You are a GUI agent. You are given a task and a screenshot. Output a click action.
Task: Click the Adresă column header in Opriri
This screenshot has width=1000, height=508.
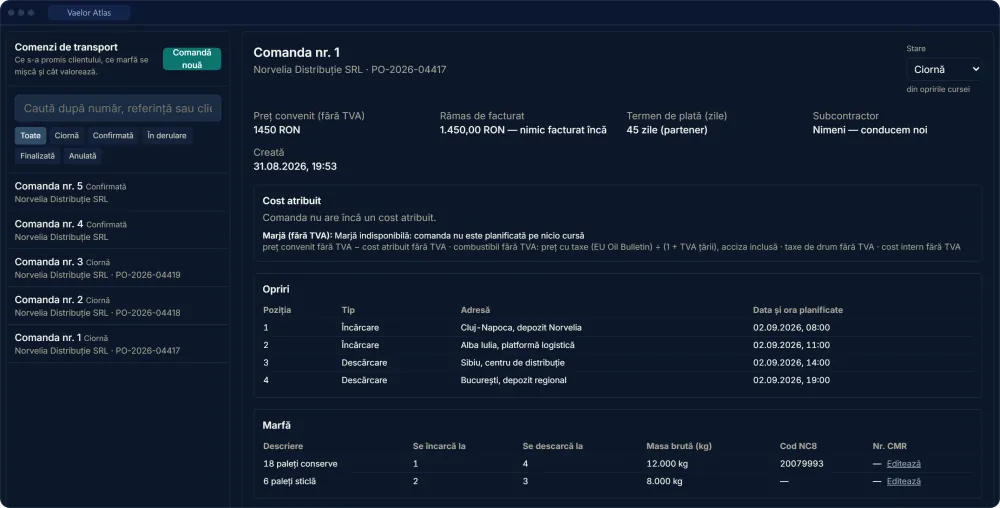(475, 310)
